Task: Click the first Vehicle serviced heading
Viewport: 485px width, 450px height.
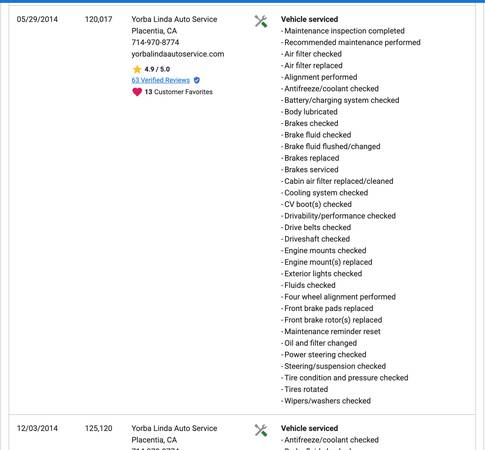Action: pyautogui.click(x=309, y=19)
